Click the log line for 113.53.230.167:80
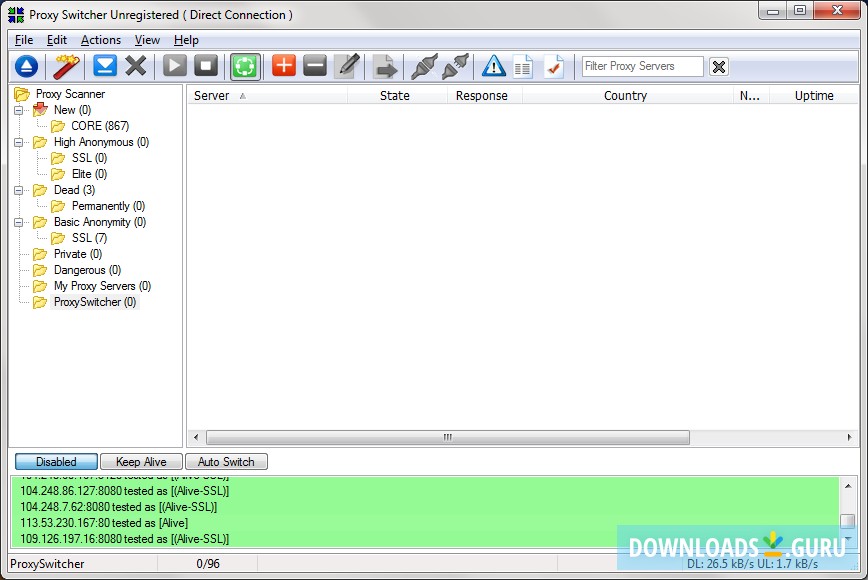 (104, 523)
